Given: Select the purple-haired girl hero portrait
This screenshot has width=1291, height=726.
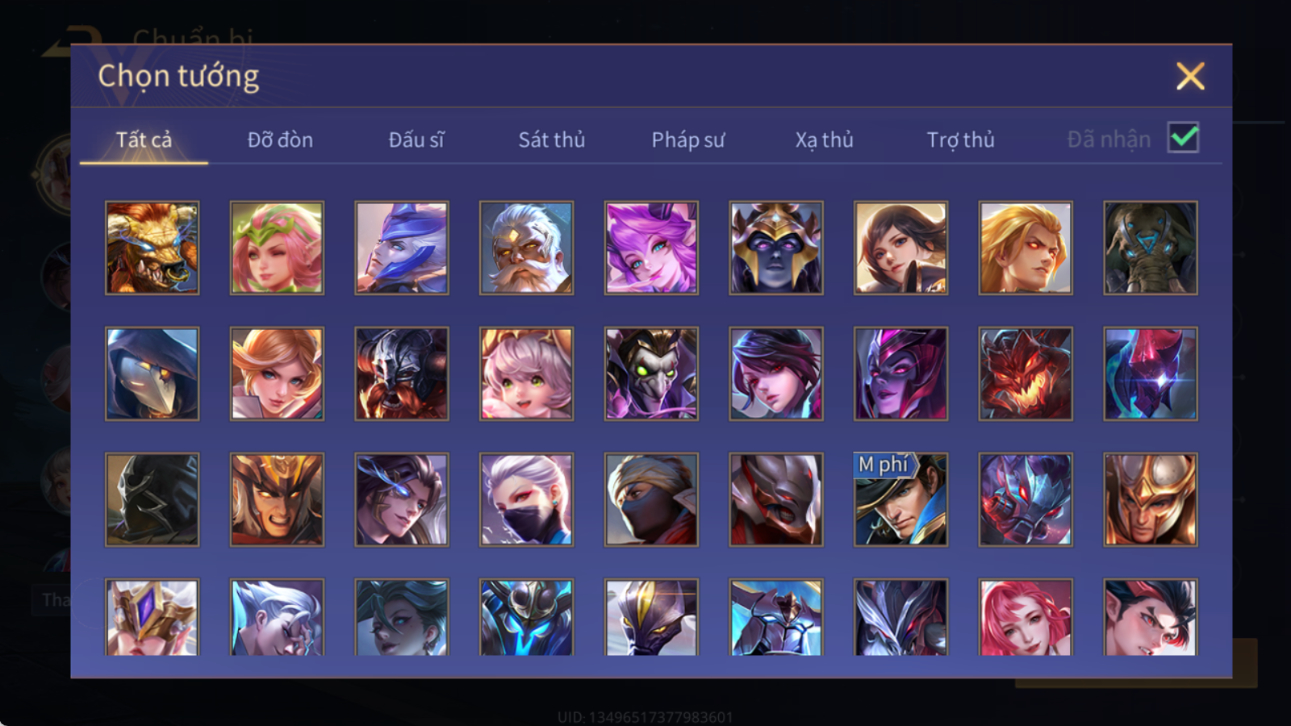Looking at the screenshot, I should click(x=651, y=248).
